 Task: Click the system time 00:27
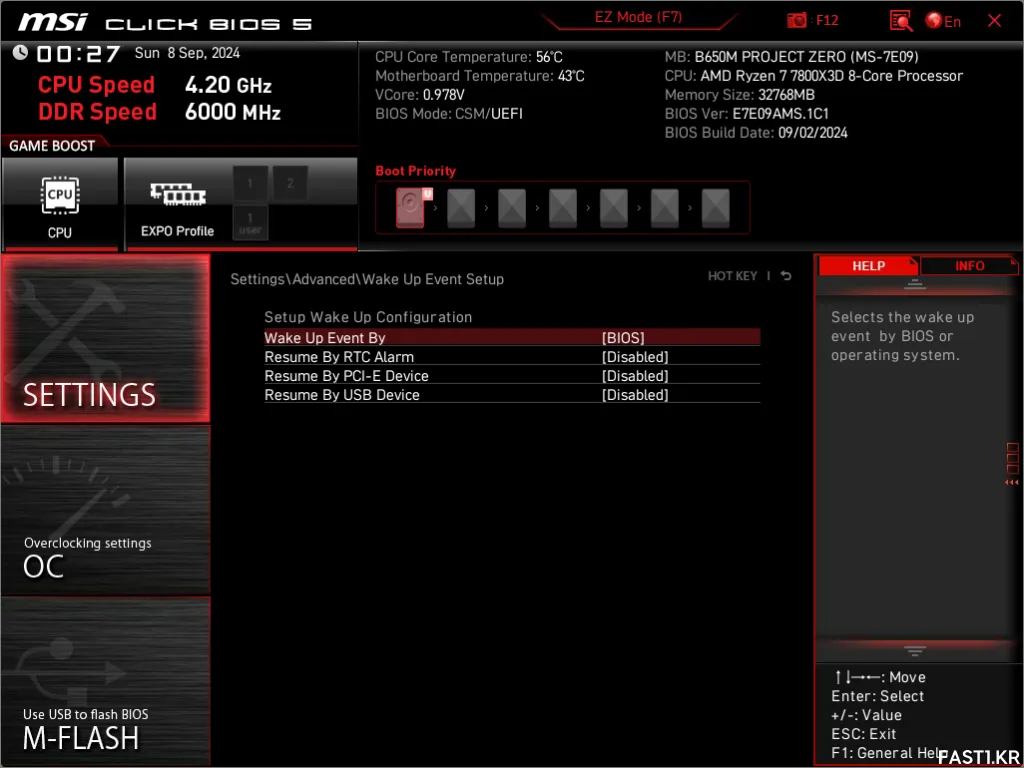pyautogui.click(x=79, y=54)
